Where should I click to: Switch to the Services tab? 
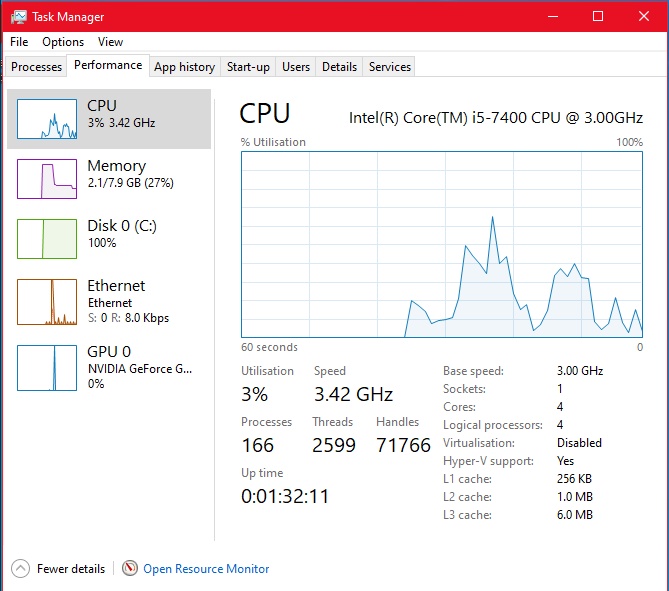pos(390,67)
